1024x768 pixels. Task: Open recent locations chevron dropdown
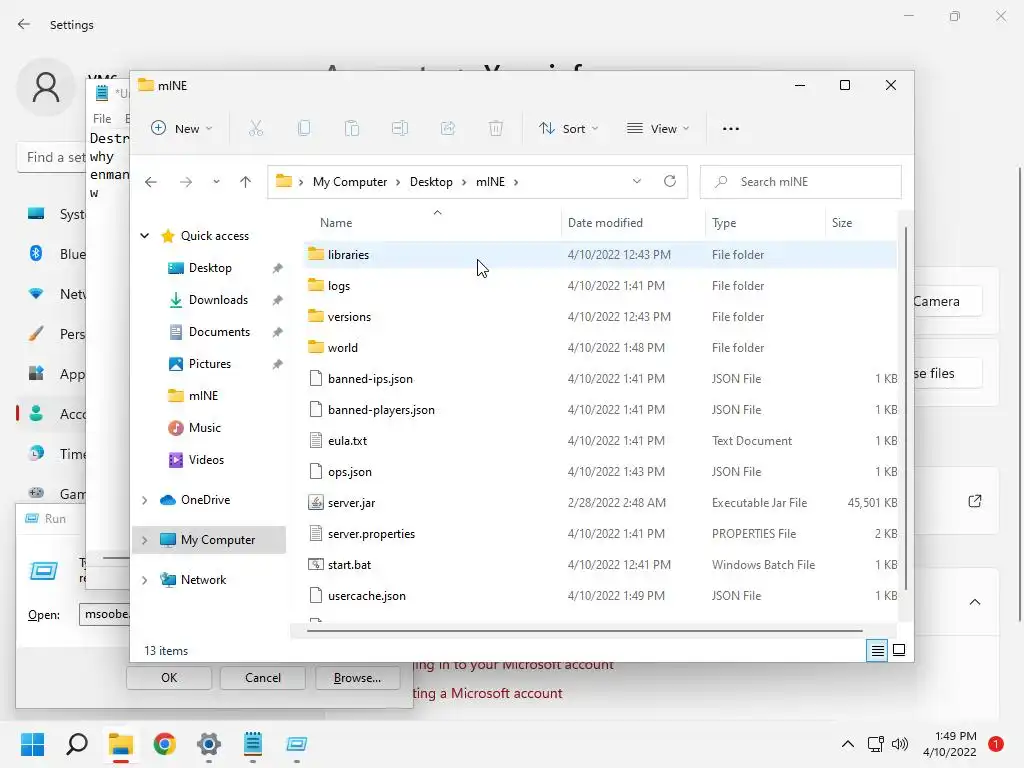pos(216,182)
